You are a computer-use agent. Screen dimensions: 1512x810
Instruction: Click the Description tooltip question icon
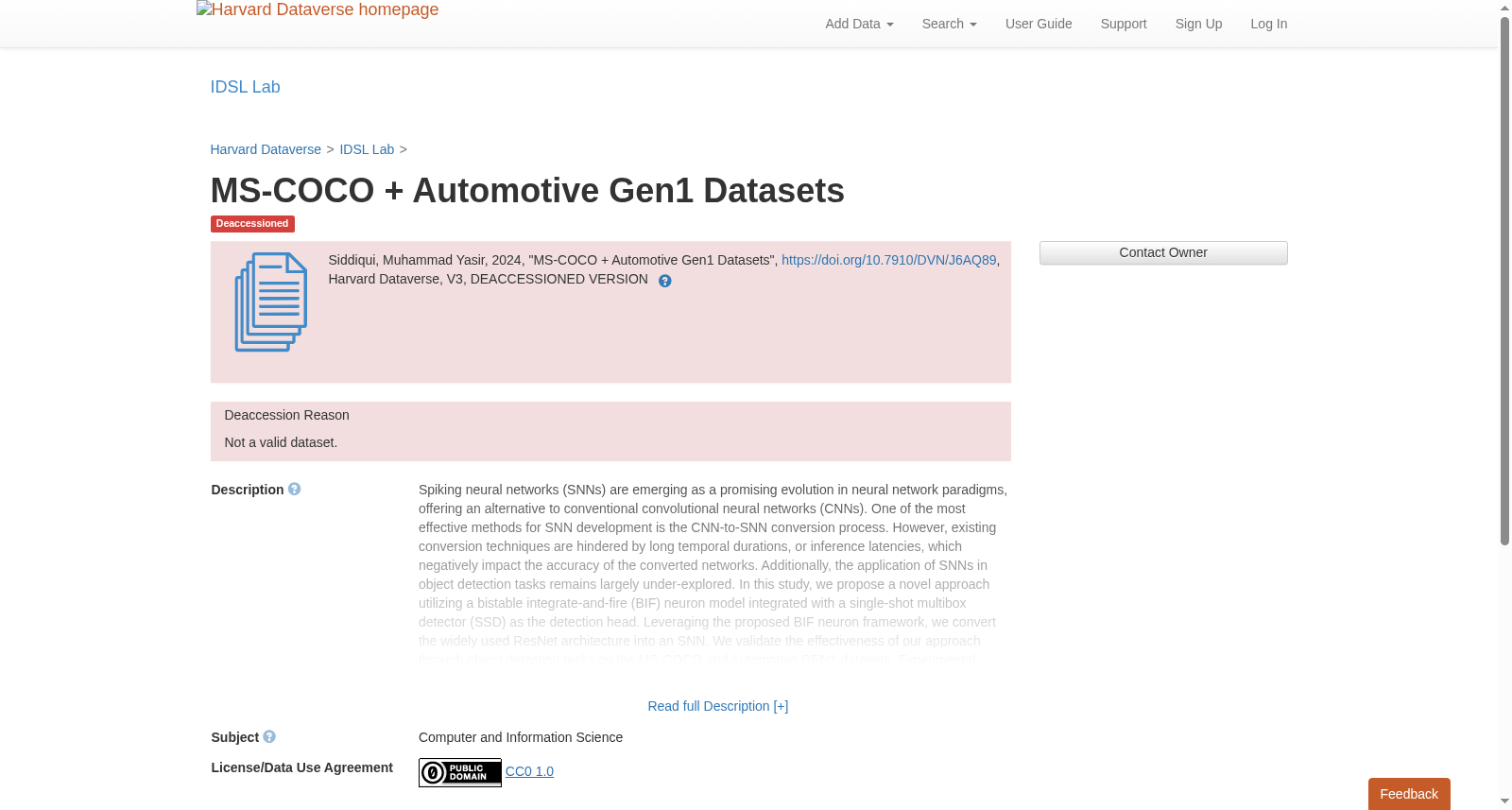(295, 489)
